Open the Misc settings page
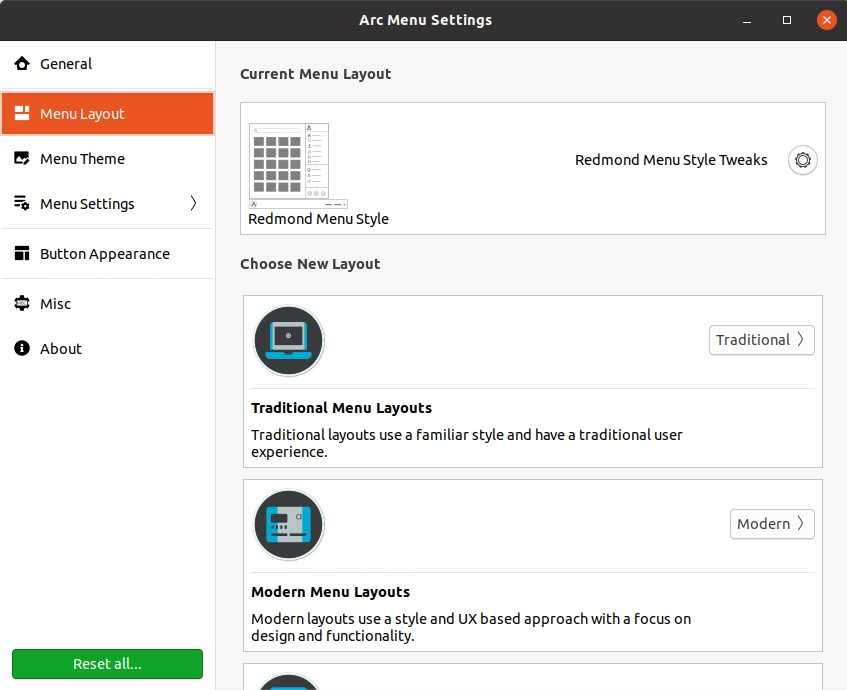The width and height of the screenshot is (847, 690). pos(56,304)
